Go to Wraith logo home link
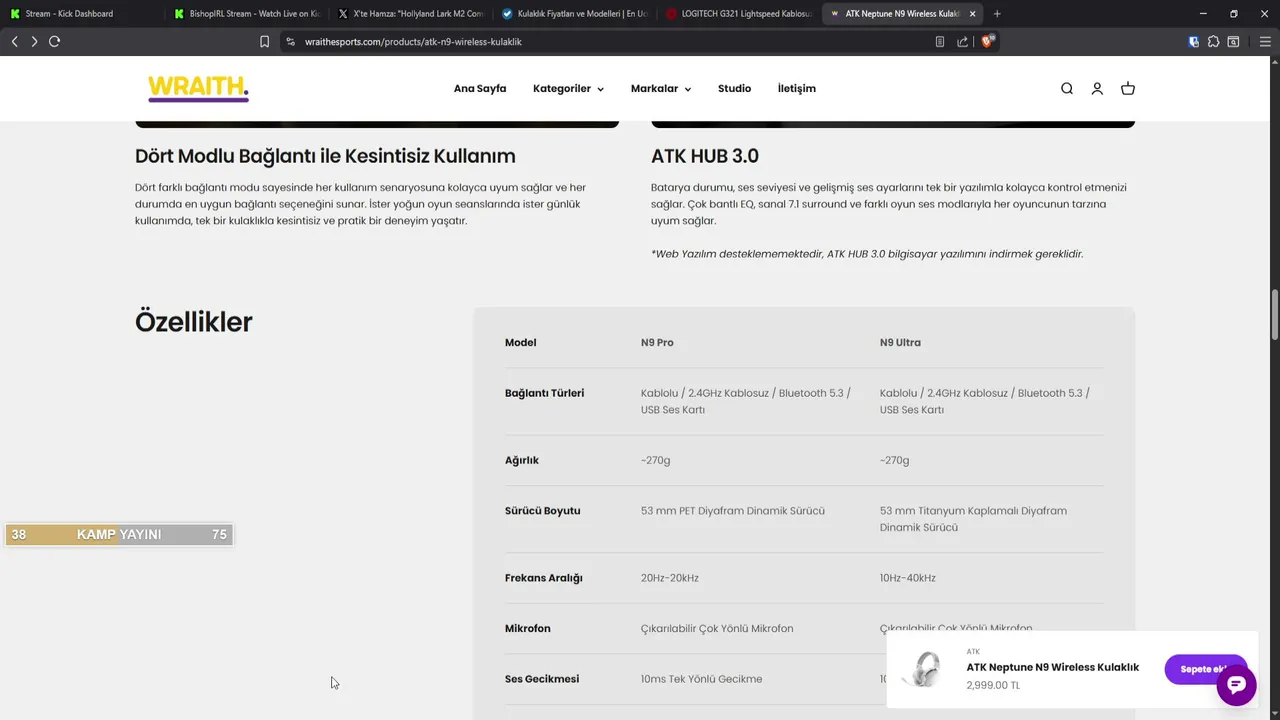Image resolution: width=1280 pixels, height=720 pixels. [198, 88]
